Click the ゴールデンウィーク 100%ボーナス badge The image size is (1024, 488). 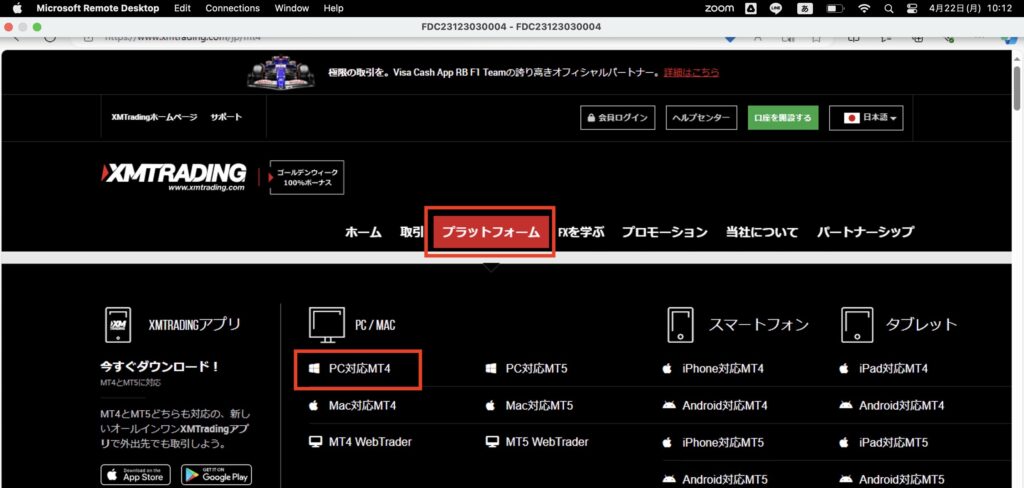pyautogui.click(x=307, y=178)
